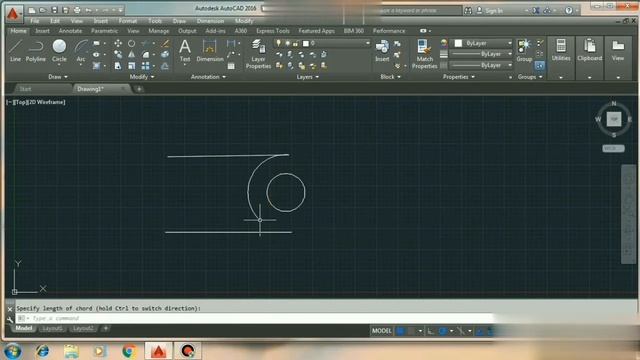Add new drawing tab with plus button
This screenshot has width=640, height=360.
(139, 89)
